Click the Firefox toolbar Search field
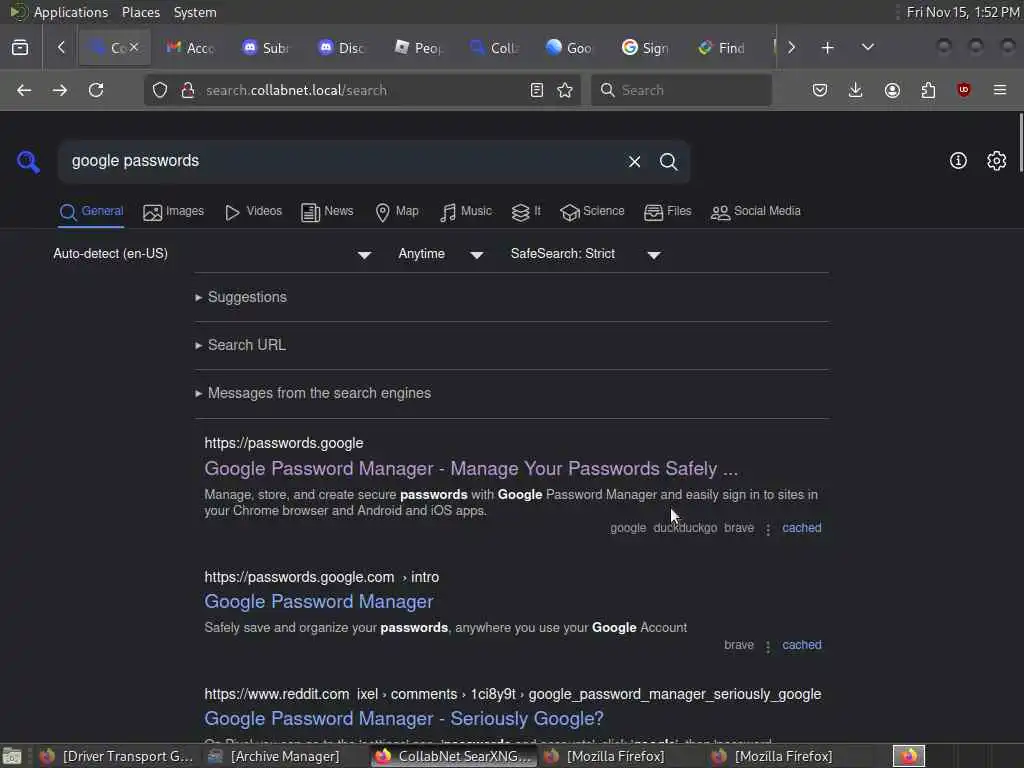 click(681, 90)
